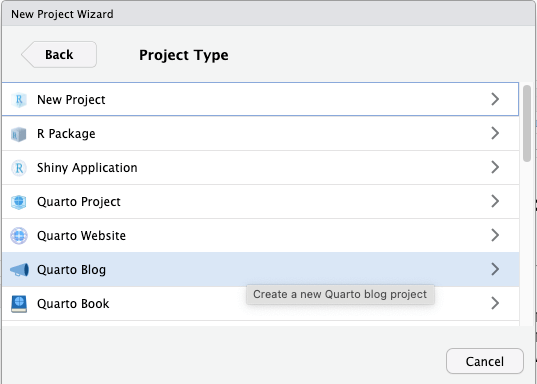The height and width of the screenshot is (384, 537).
Task: Choose the 'Quarto Project' label
Action: (79, 202)
